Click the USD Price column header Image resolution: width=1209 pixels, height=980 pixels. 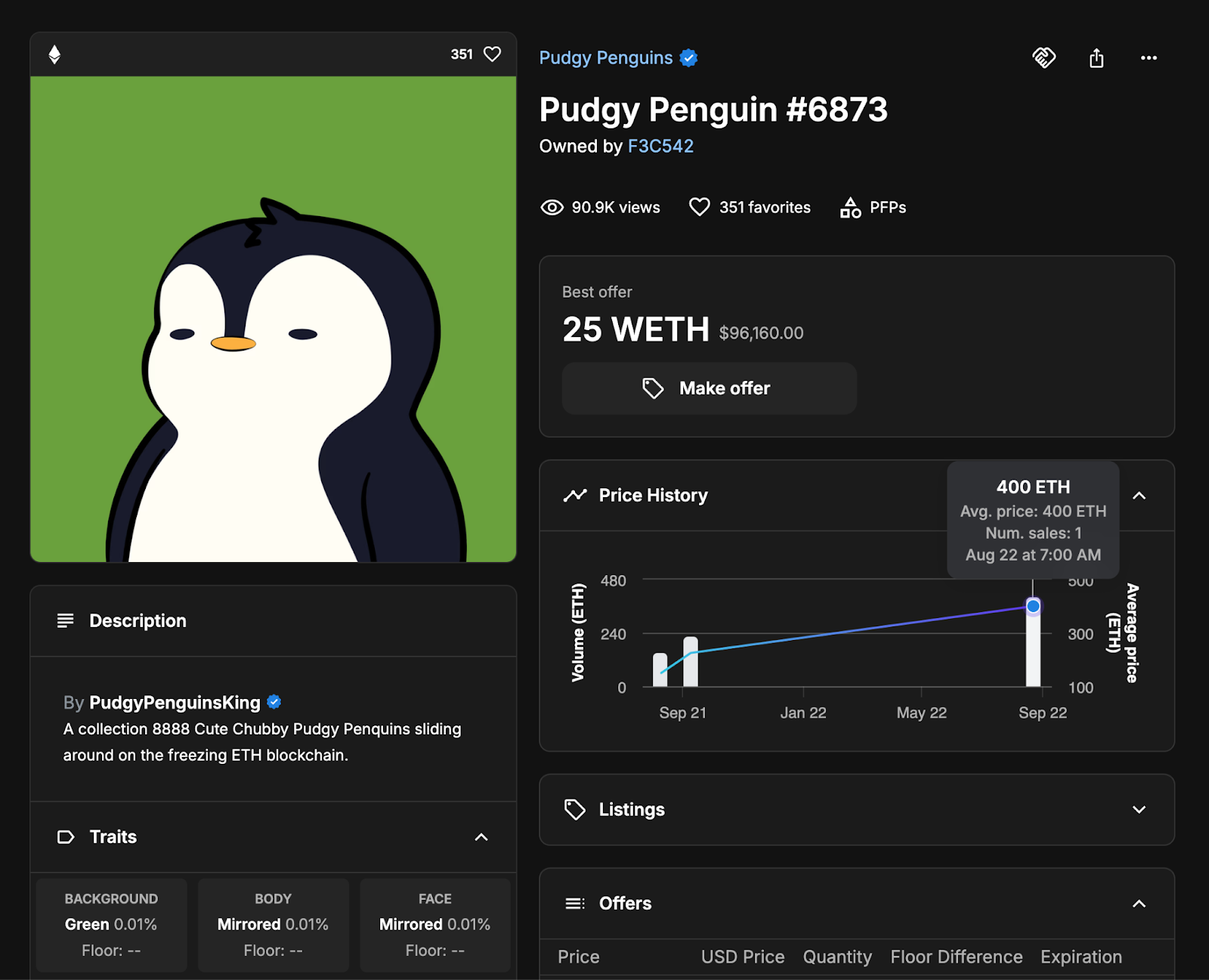click(743, 957)
